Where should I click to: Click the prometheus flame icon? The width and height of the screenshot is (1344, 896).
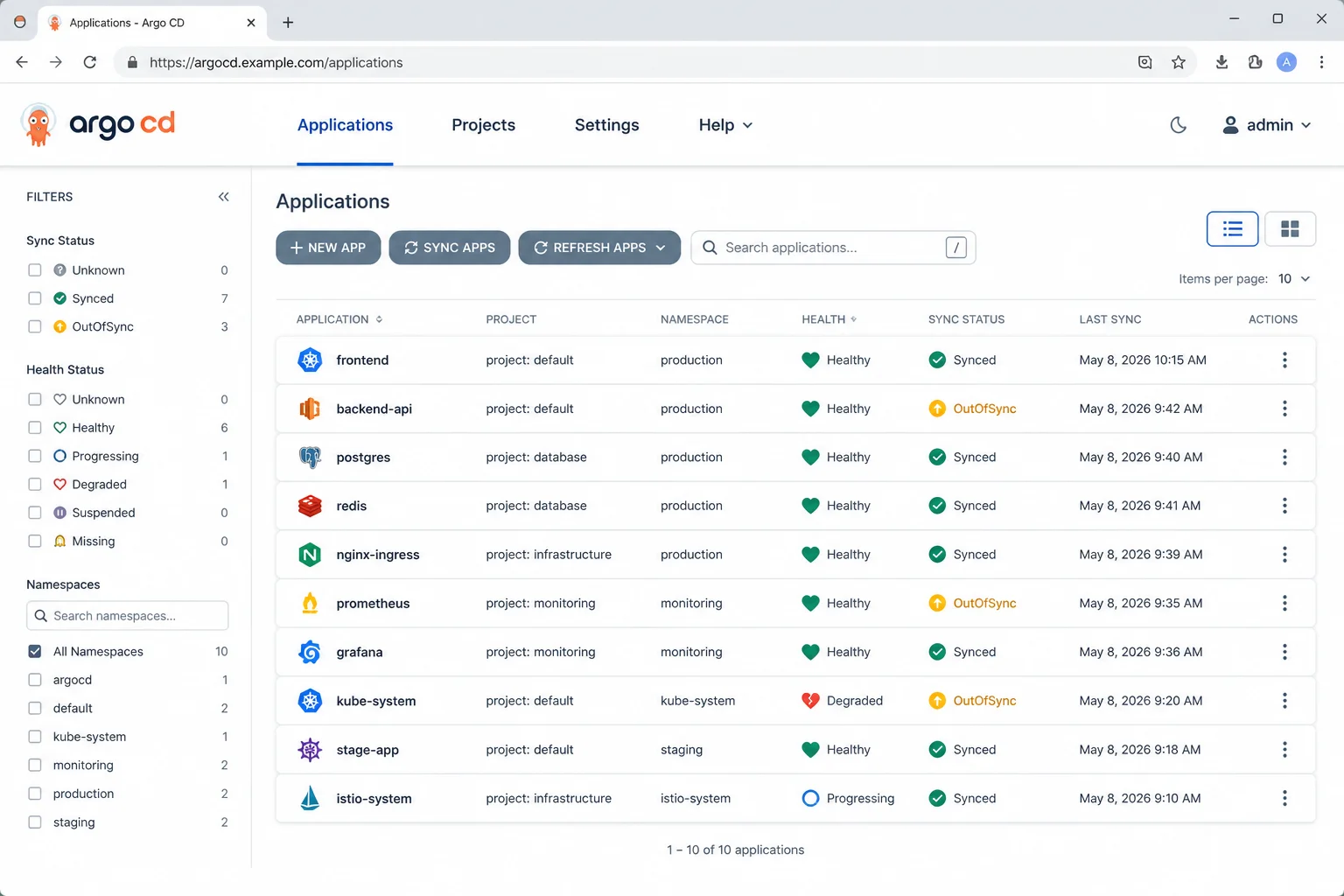(x=310, y=603)
